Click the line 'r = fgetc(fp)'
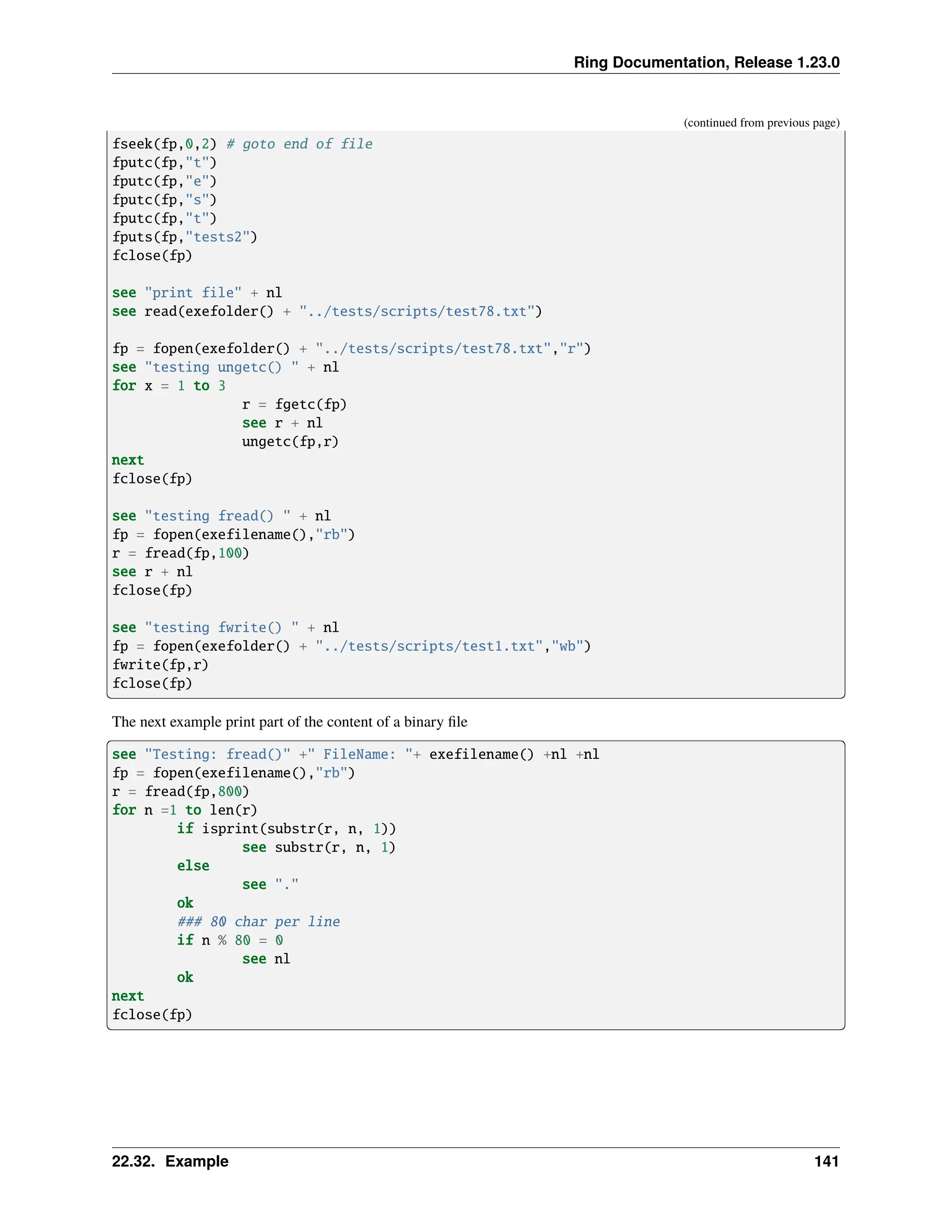952x1232 pixels. pos(294,404)
